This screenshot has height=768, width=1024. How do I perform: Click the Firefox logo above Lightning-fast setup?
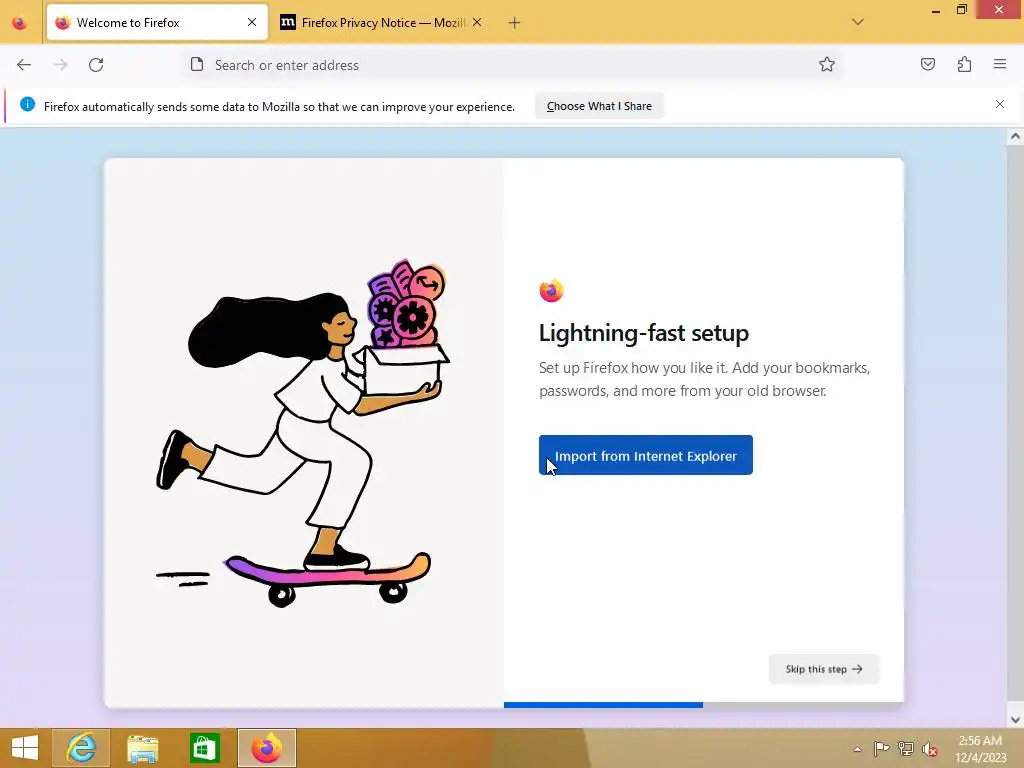pos(551,290)
